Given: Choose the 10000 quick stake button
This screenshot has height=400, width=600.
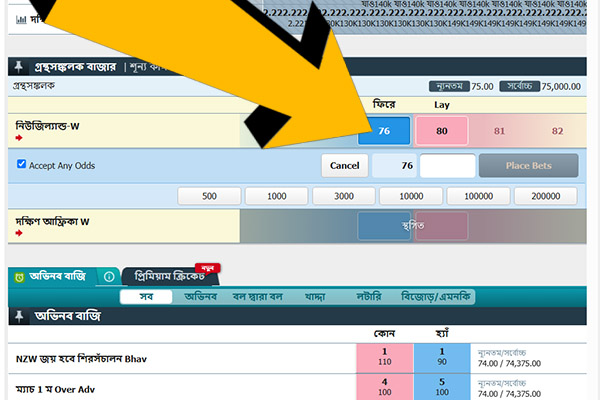Looking at the screenshot, I should [x=413, y=196].
